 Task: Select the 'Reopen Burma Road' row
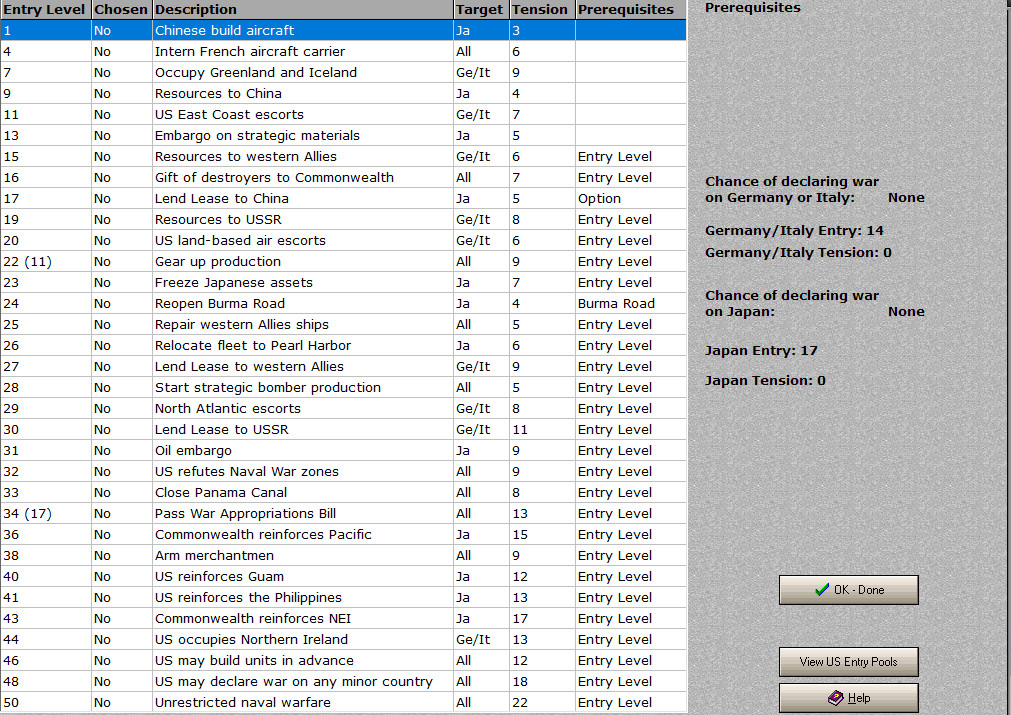[x=343, y=304]
